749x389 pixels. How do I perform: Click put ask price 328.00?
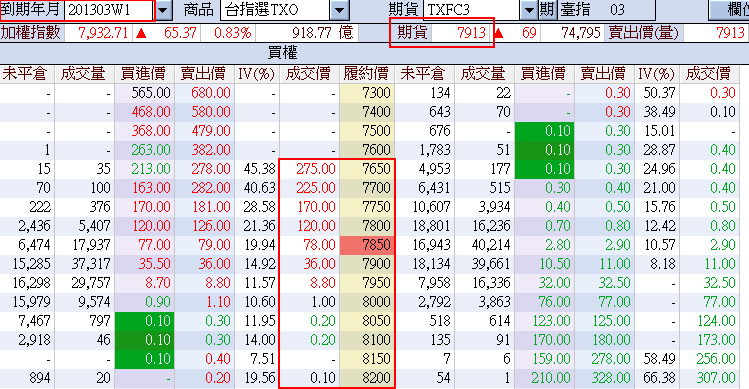(x=611, y=378)
